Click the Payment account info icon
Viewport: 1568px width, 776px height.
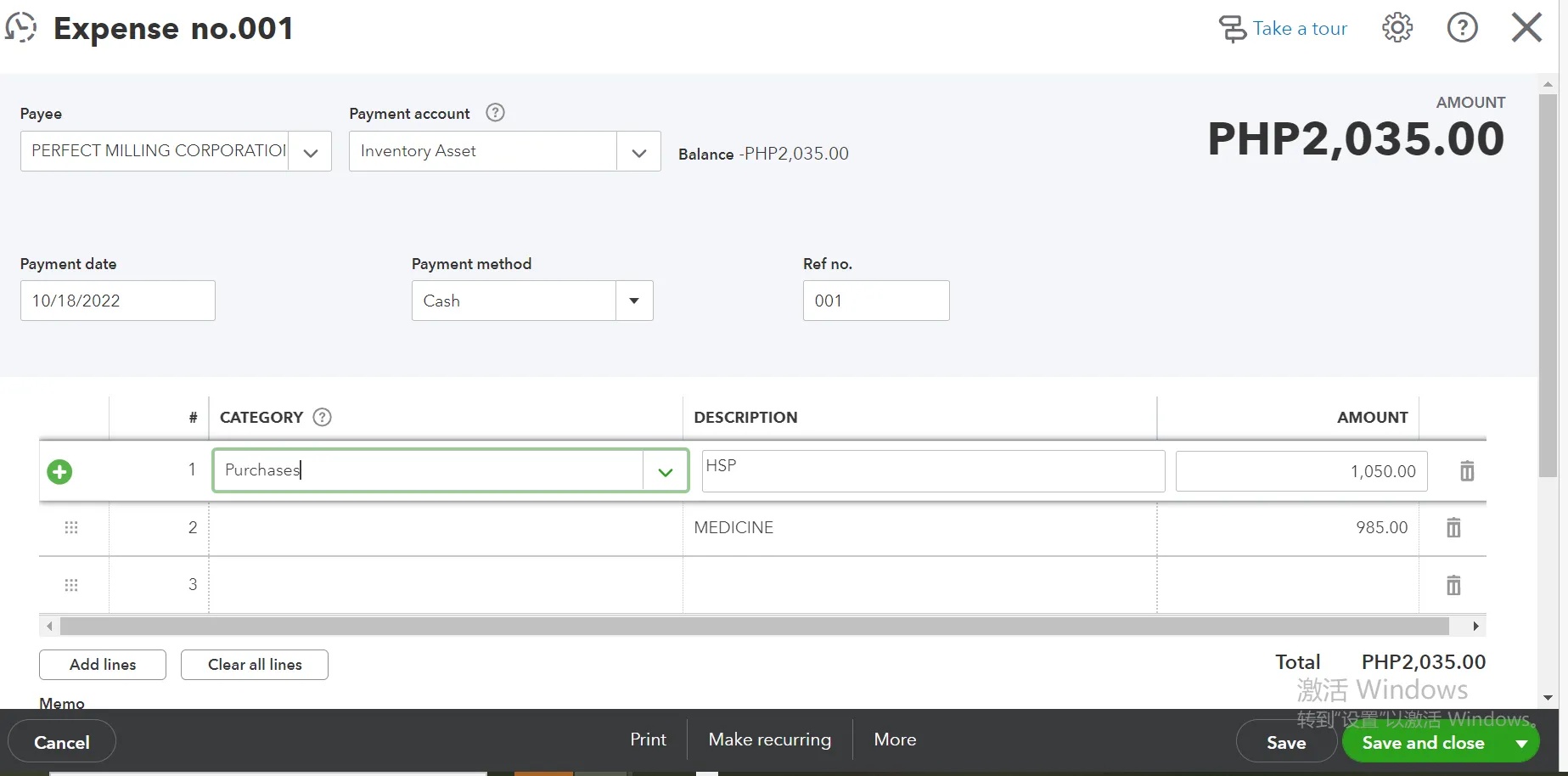495,112
